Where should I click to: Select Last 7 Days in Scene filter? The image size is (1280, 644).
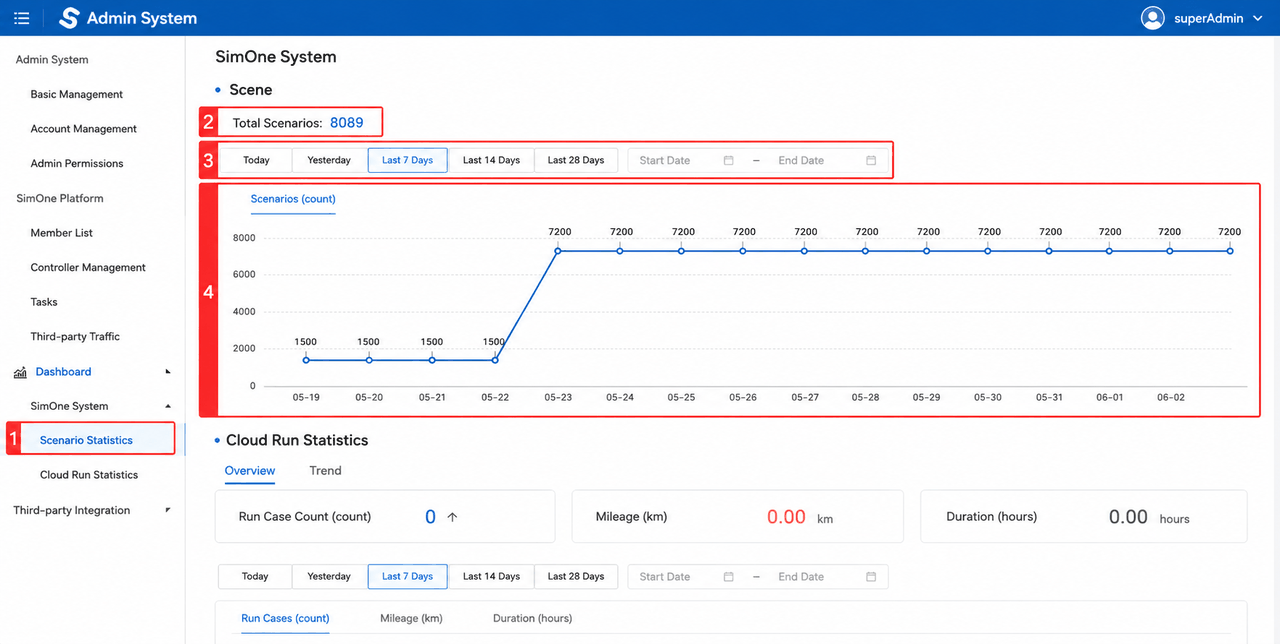tap(408, 160)
